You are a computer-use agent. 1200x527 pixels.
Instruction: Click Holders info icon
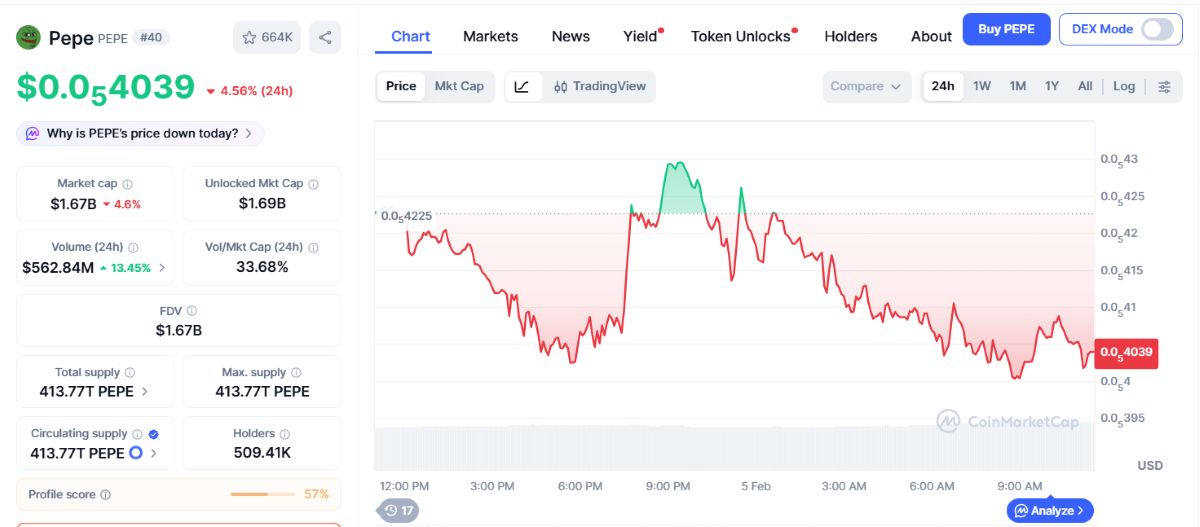(285, 434)
